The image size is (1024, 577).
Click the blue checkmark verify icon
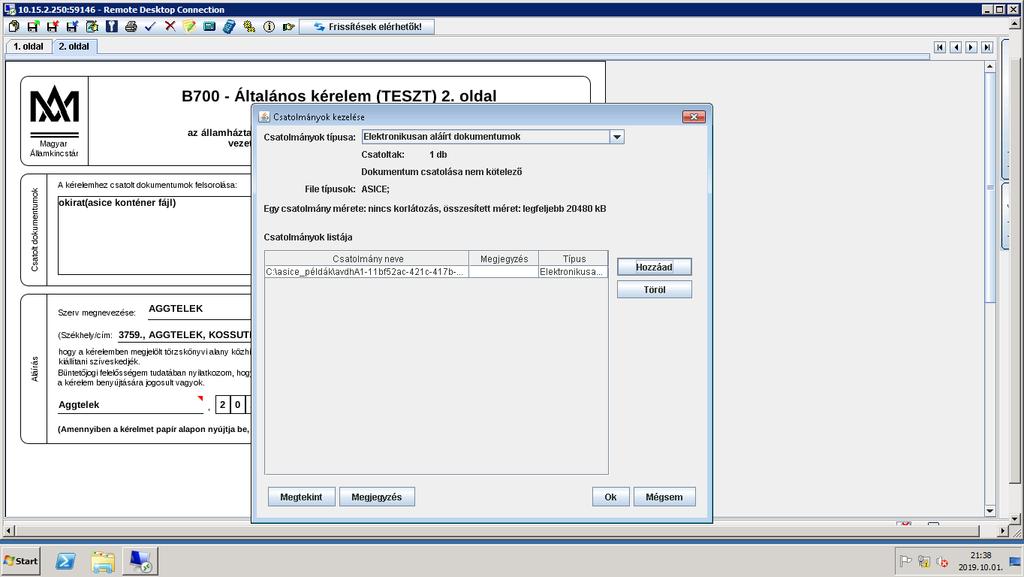coord(151,27)
